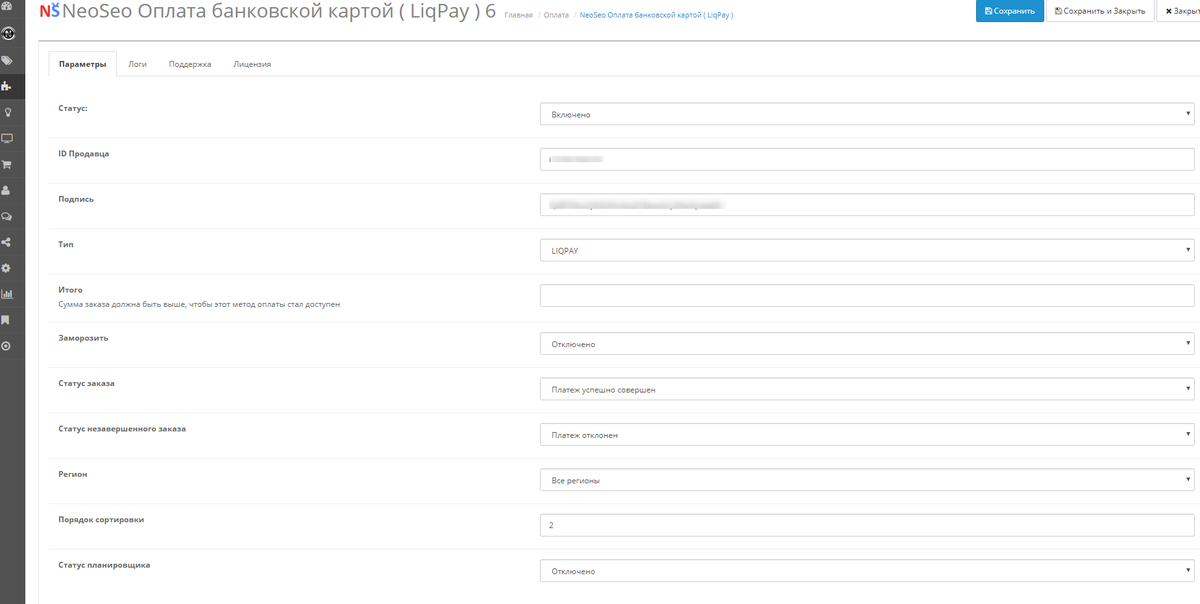This screenshot has height=604, width=1200.
Task: Click the Подпись label text
Action: point(76,198)
